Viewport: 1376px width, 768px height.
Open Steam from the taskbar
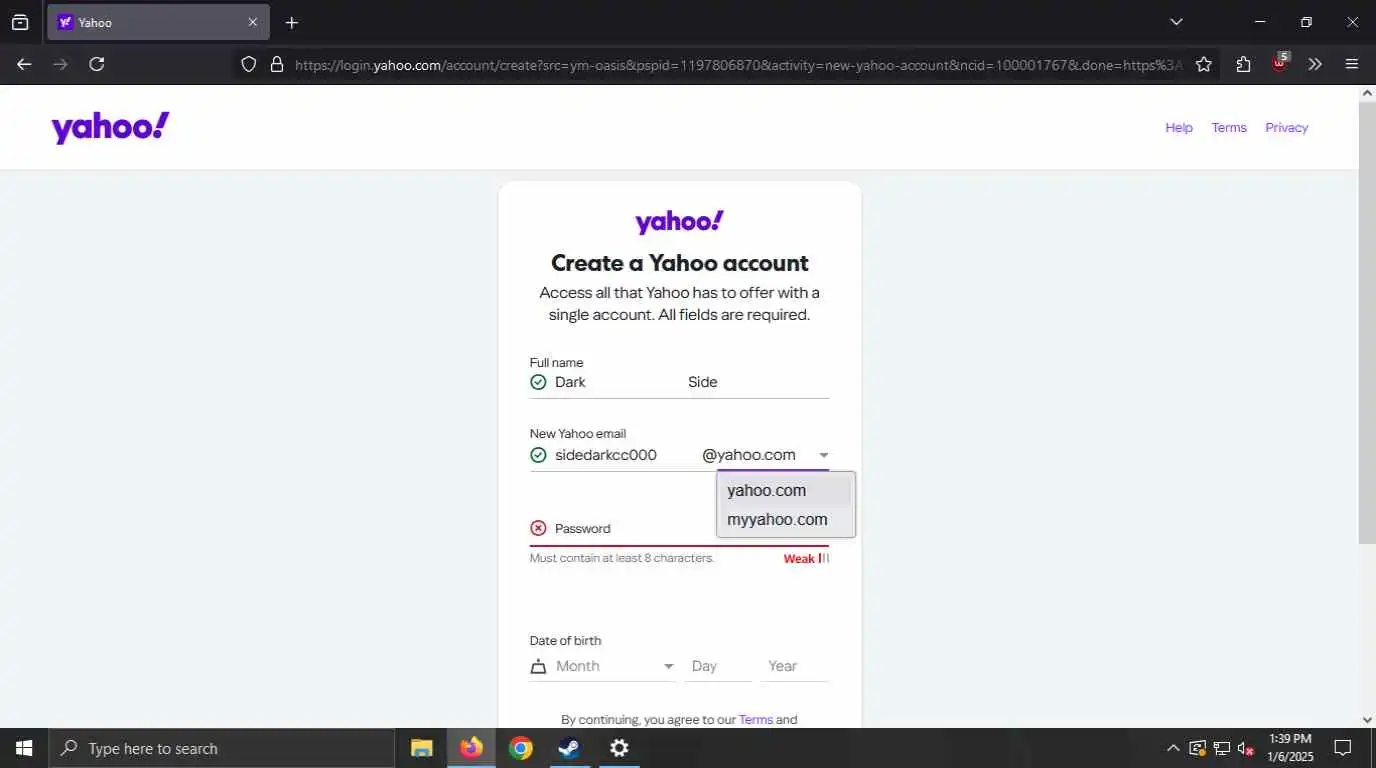[x=570, y=748]
